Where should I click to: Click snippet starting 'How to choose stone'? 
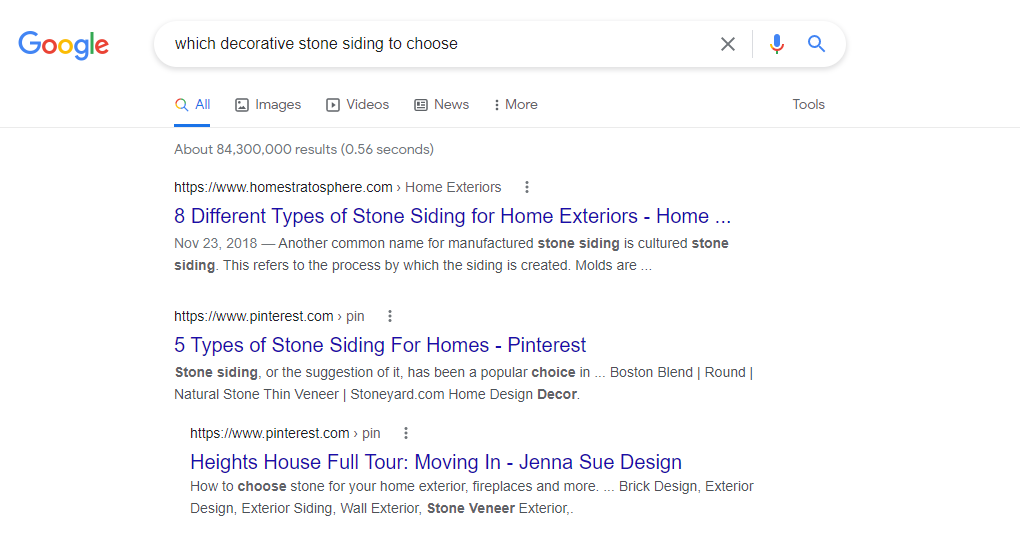(x=472, y=497)
